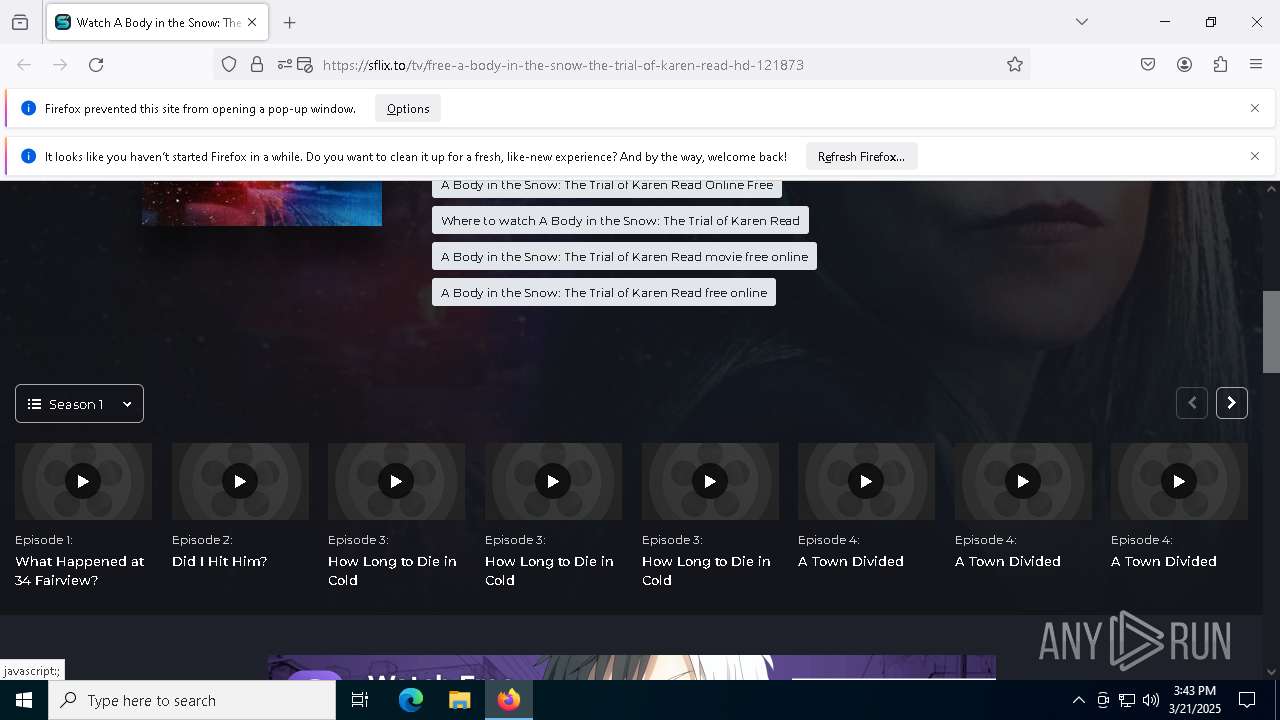The width and height of the screenshot is (1280, 720).
Task: Play first Episode 3 How Long to Die thumbnail
Action: tap(396, 481)
